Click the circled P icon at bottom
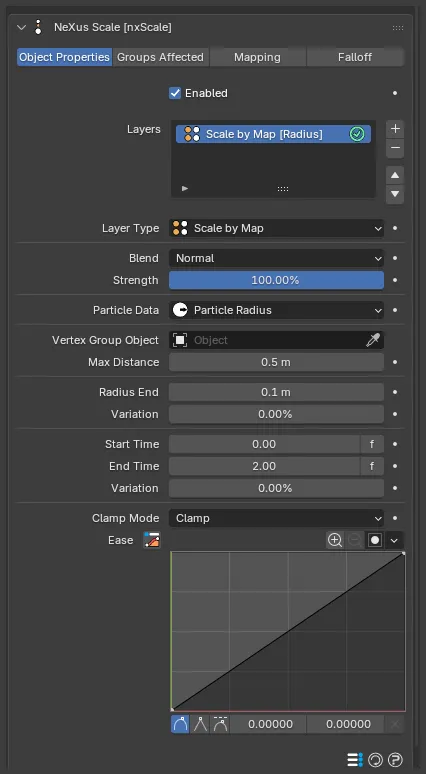Screen dimensions: 426x774 pyautogui.click(x=395, y=759)
